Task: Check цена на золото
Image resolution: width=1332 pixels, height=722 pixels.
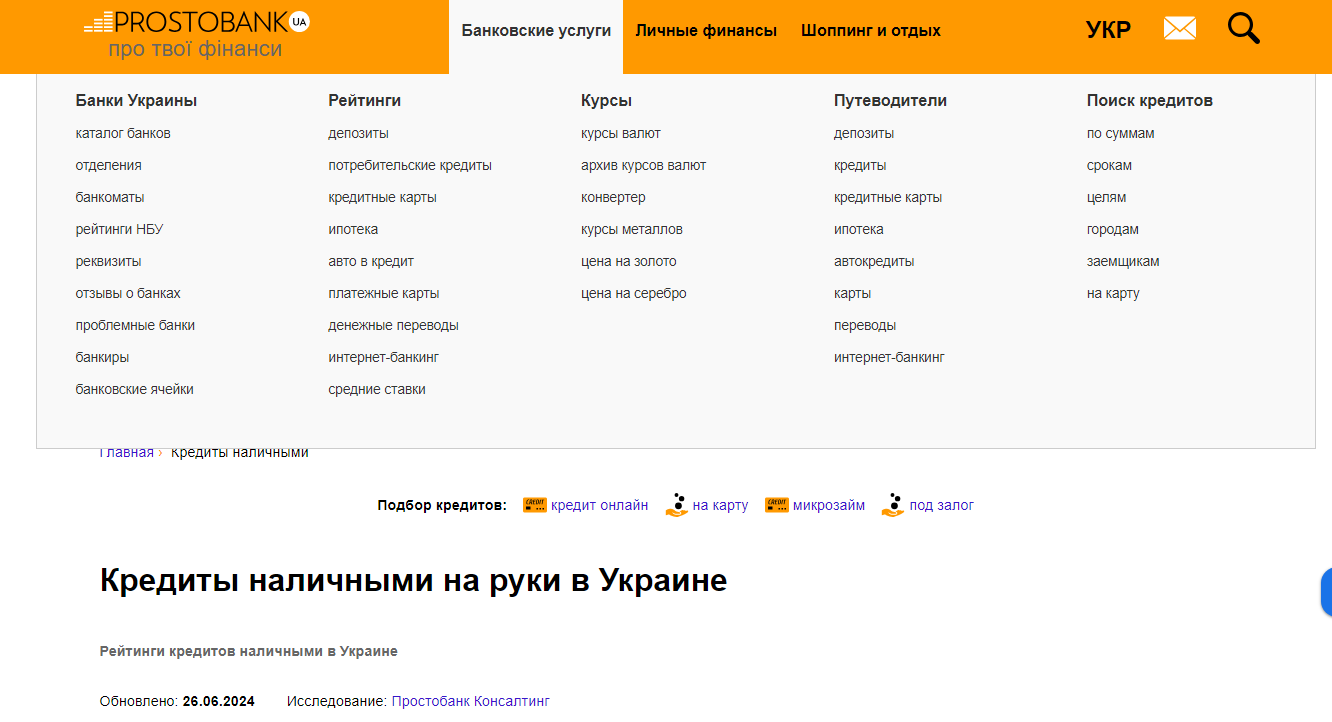Action: pyautogui.click(x=629, y=261)
